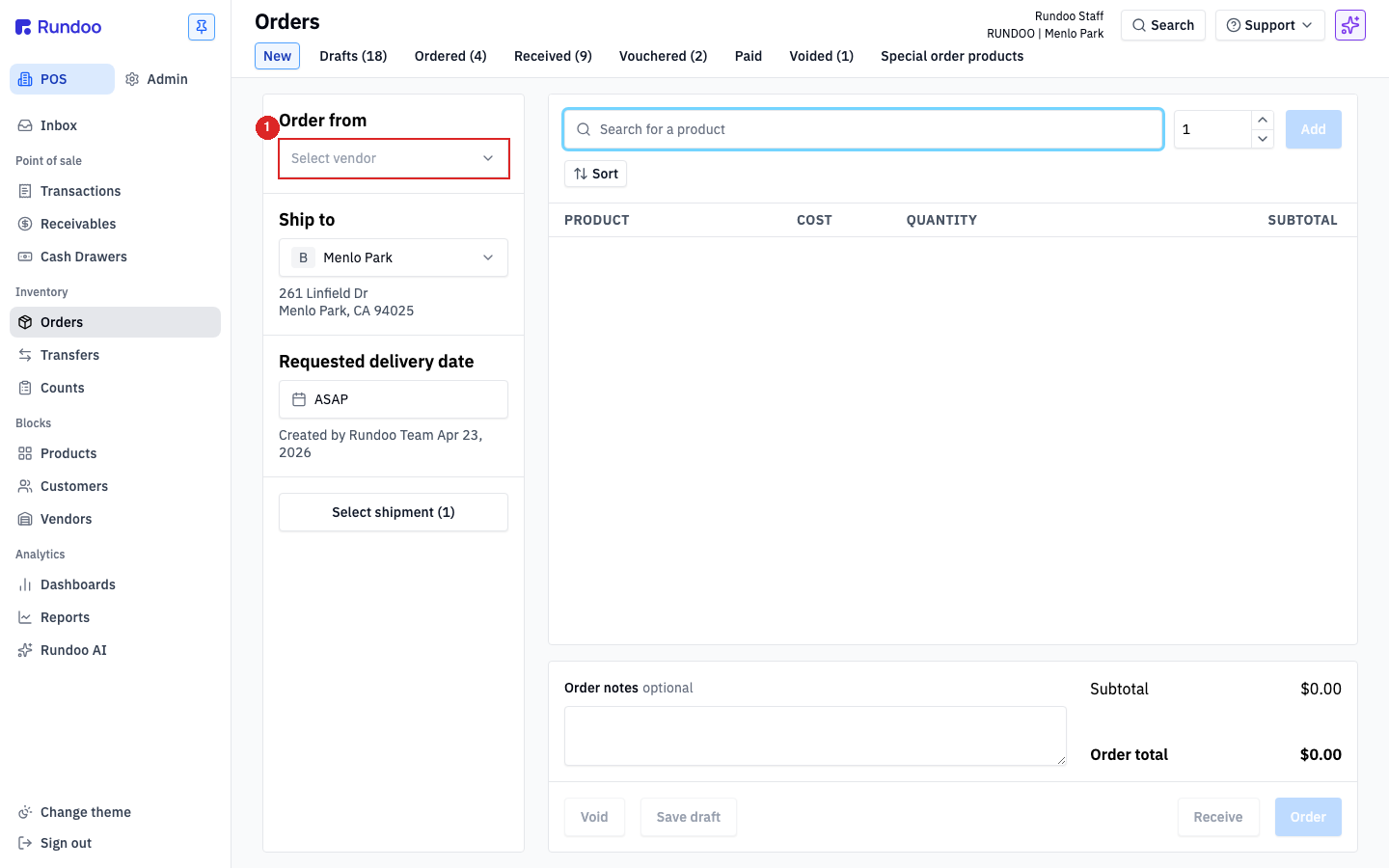Click the Sign out arrow icon
Image resolution: width=1389 pixels, height=868 pixels.
point(25,843)
